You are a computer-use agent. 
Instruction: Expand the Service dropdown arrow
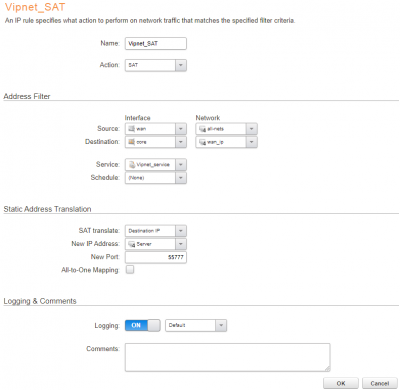pos(181,165)
